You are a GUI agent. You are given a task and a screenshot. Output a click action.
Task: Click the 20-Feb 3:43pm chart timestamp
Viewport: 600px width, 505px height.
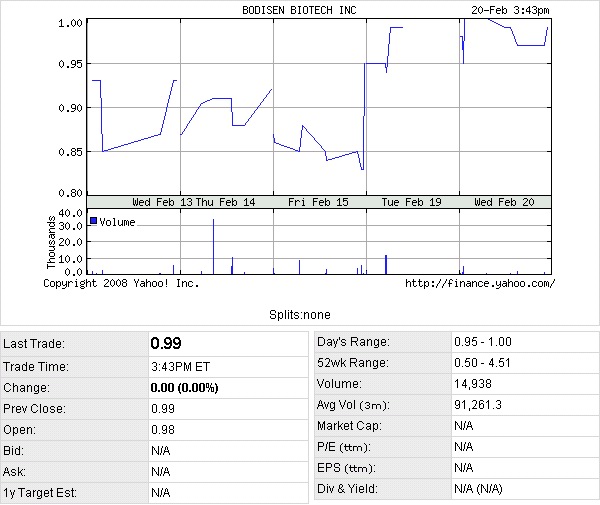pos(509,10)
